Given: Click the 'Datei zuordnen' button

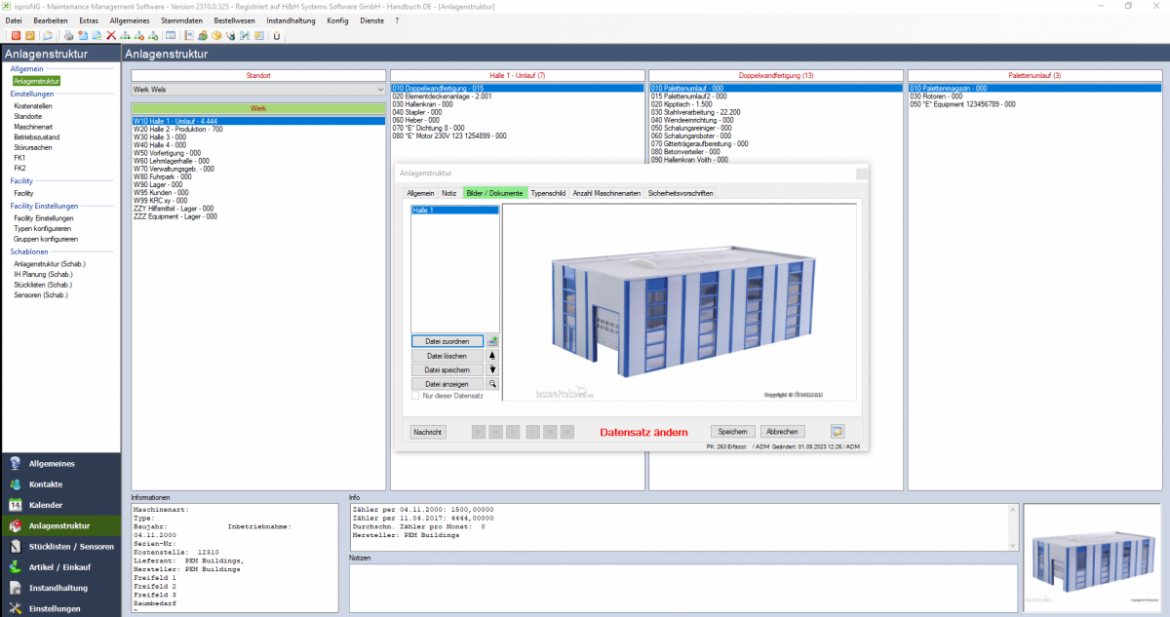Looking at the screenshot, I should (447, 341).
